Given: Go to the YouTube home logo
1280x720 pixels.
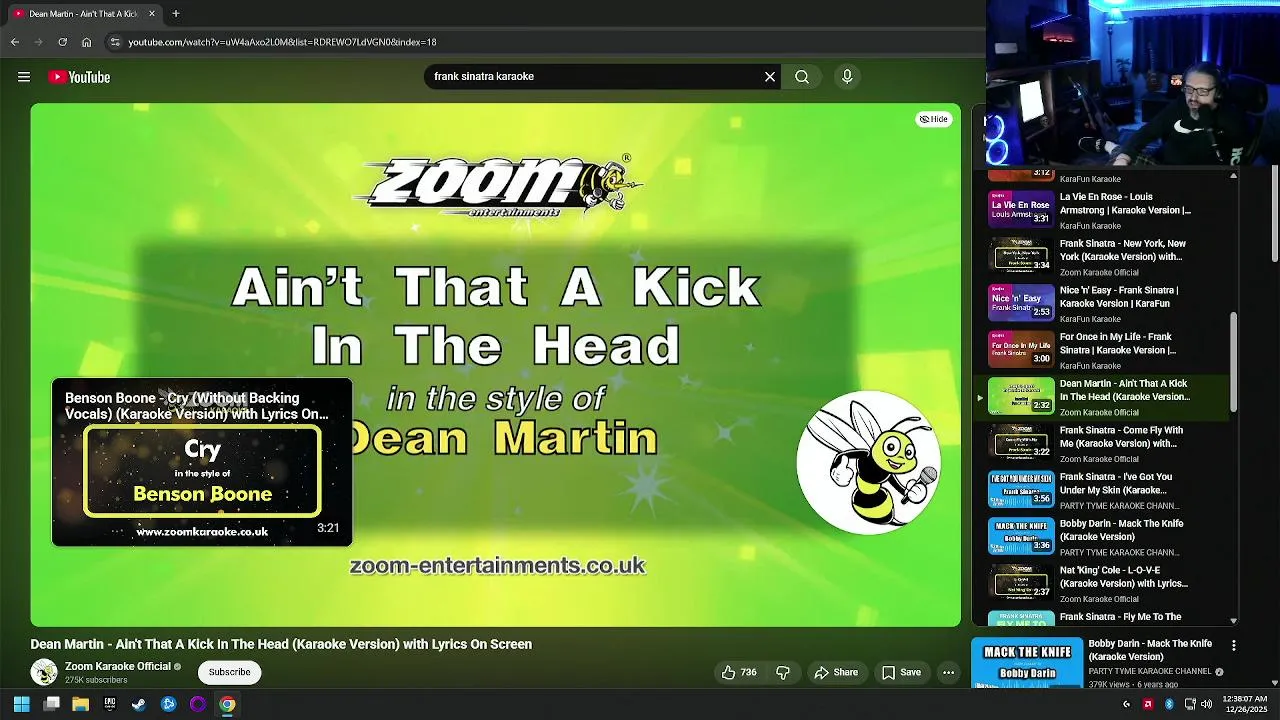Looking at the screenshot, I should (79, 77).
